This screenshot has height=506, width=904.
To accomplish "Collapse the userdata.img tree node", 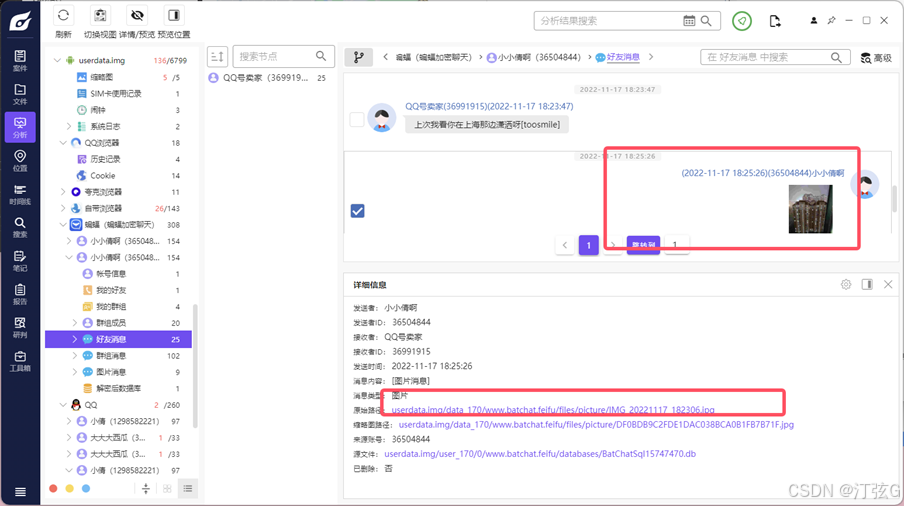I will (x=57, y=60).
